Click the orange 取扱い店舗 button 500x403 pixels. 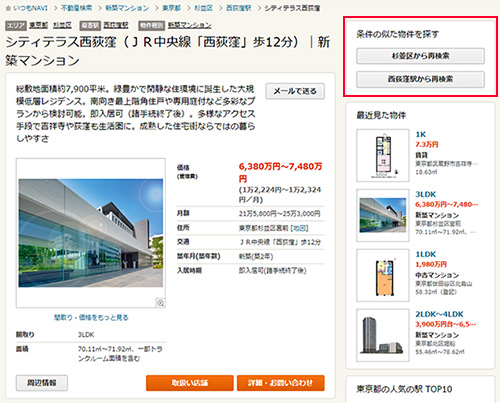(x=190, y=383)
